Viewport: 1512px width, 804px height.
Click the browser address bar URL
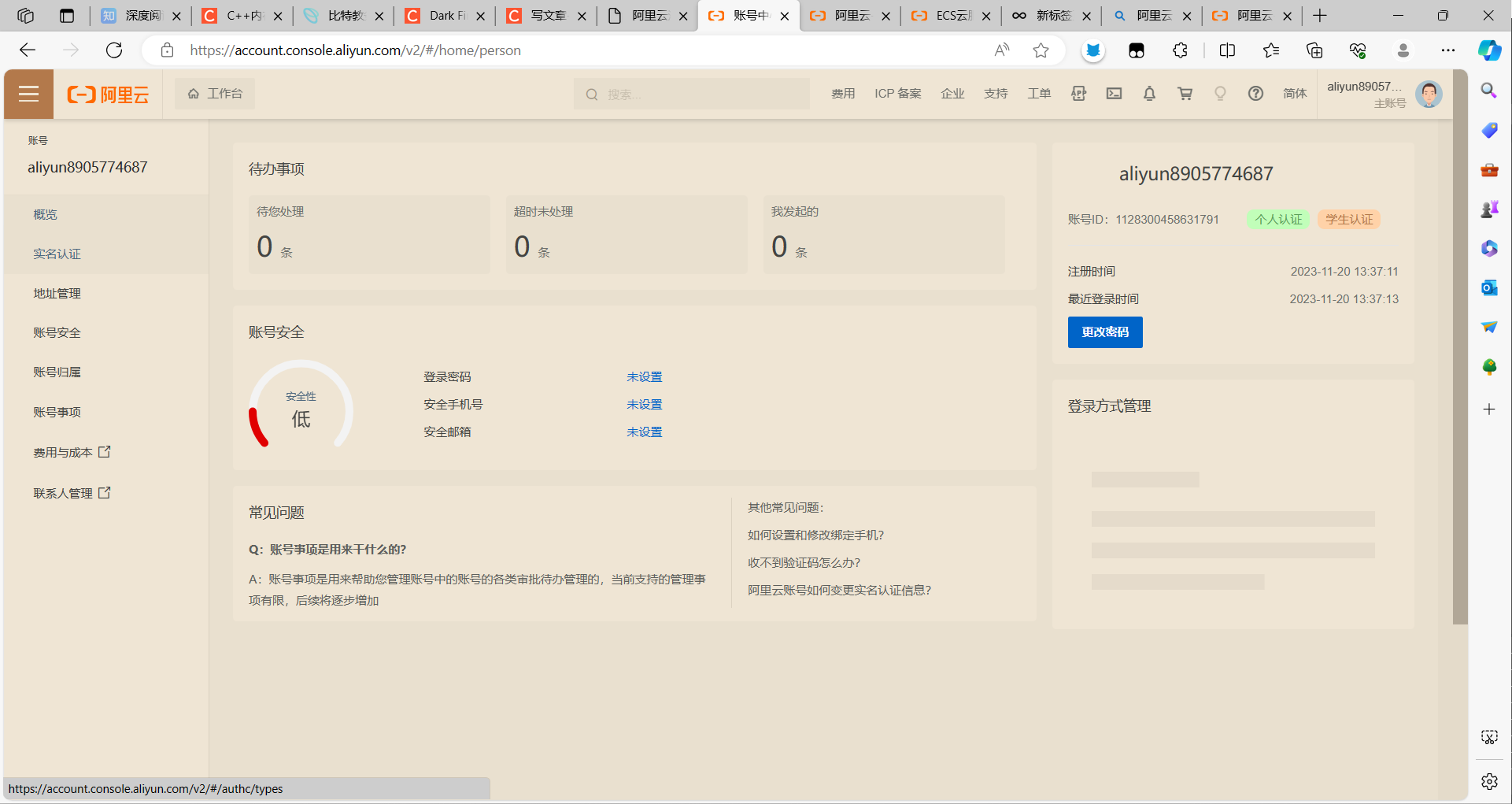(x=355, y=50)
